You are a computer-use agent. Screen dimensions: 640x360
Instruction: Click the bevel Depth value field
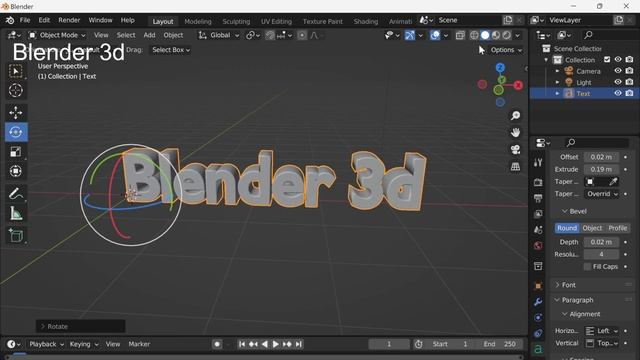point(601,242)
